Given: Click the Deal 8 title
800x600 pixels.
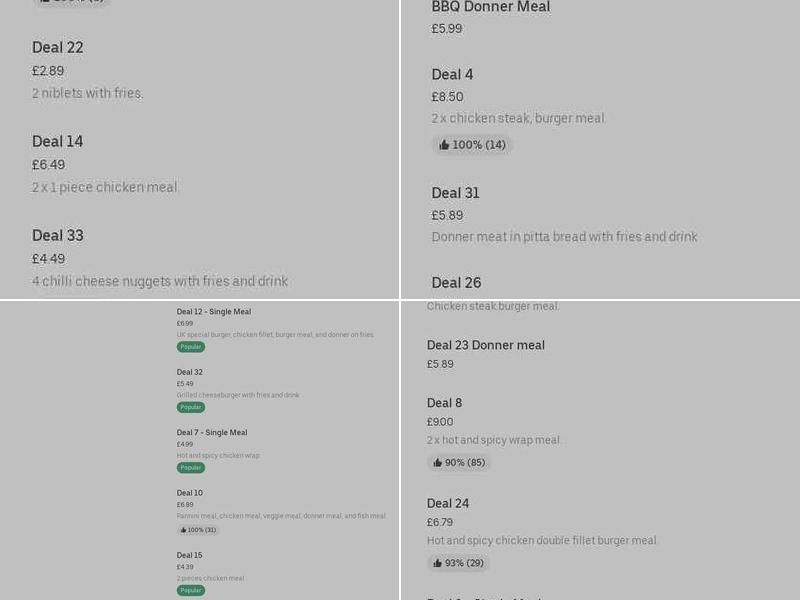Looking at the screenshot, I should point(444,403).
